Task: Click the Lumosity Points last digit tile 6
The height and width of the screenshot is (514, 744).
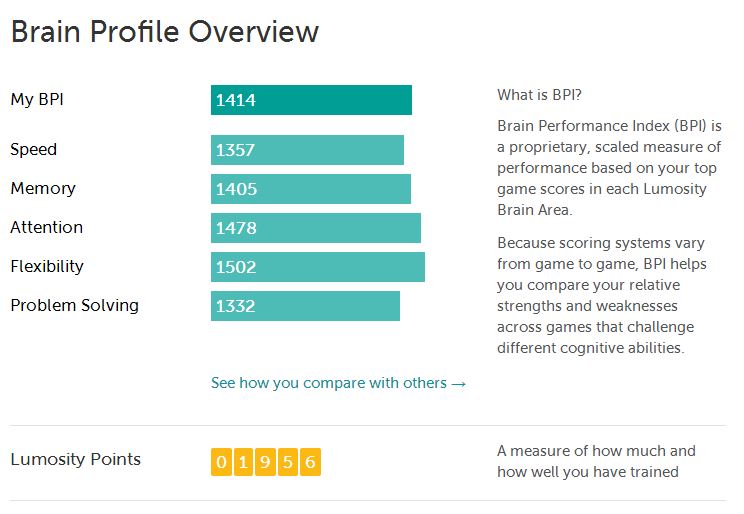Action: [x=310, y=462]
